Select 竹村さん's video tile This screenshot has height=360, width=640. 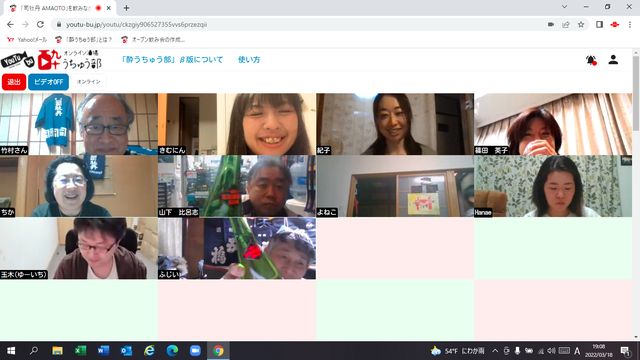click(79, 124)
